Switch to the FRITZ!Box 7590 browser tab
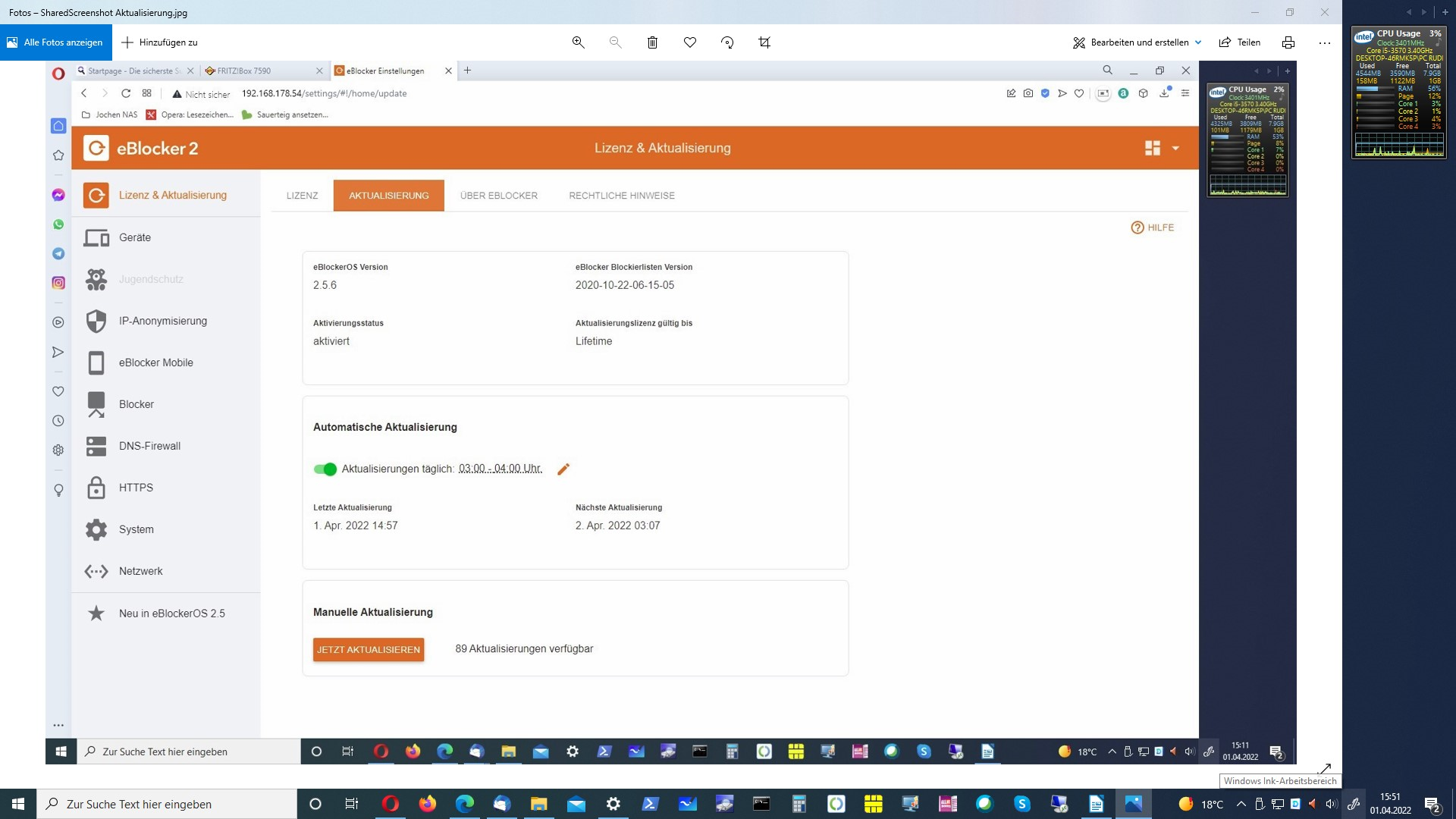 click(x=264, y=71)
